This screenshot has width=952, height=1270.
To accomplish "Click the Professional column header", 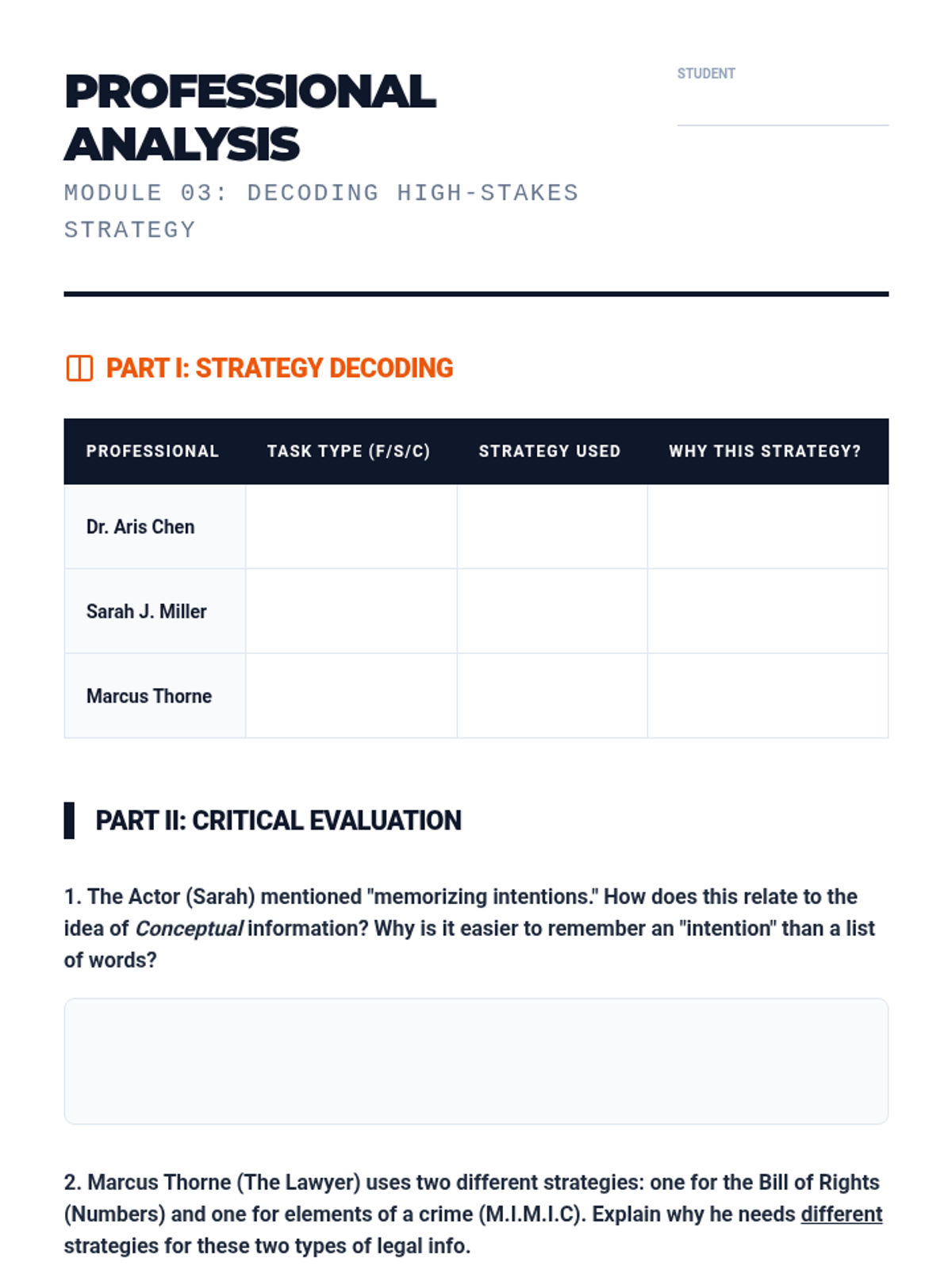I will pyautogui.click(x=152, y=451).
